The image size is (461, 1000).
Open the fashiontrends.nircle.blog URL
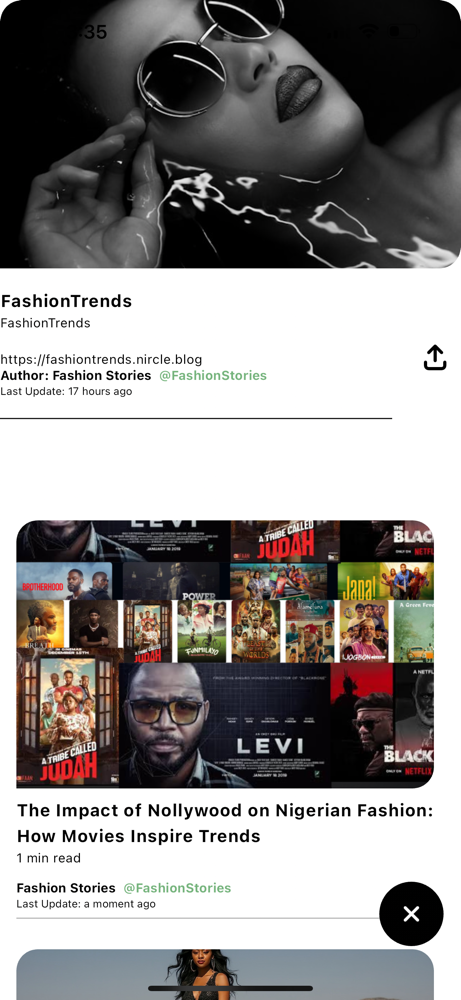tap(101, 360)
